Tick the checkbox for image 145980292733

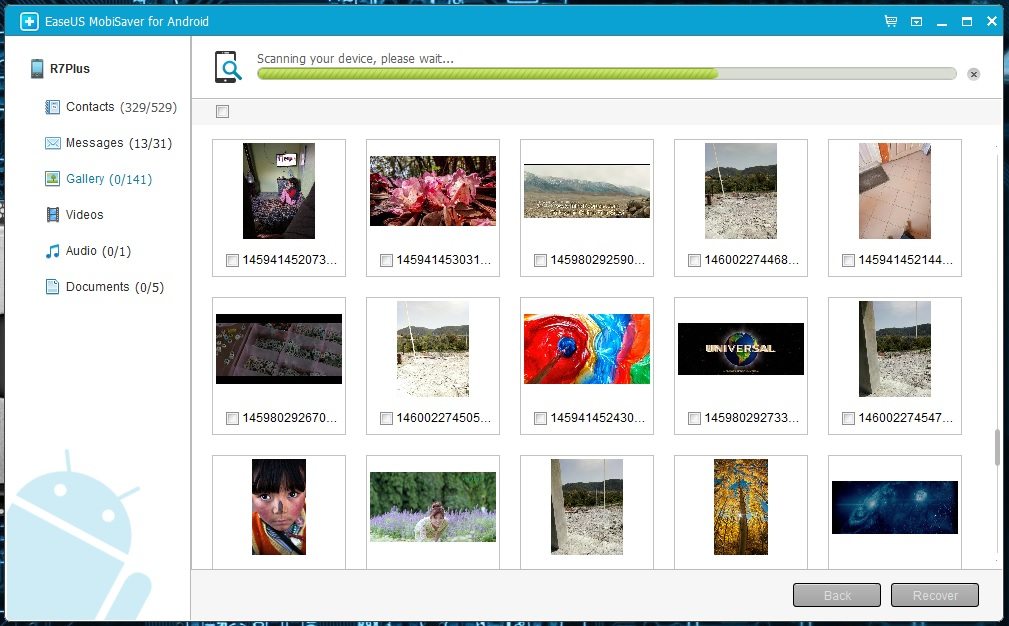tap(694, 418)
